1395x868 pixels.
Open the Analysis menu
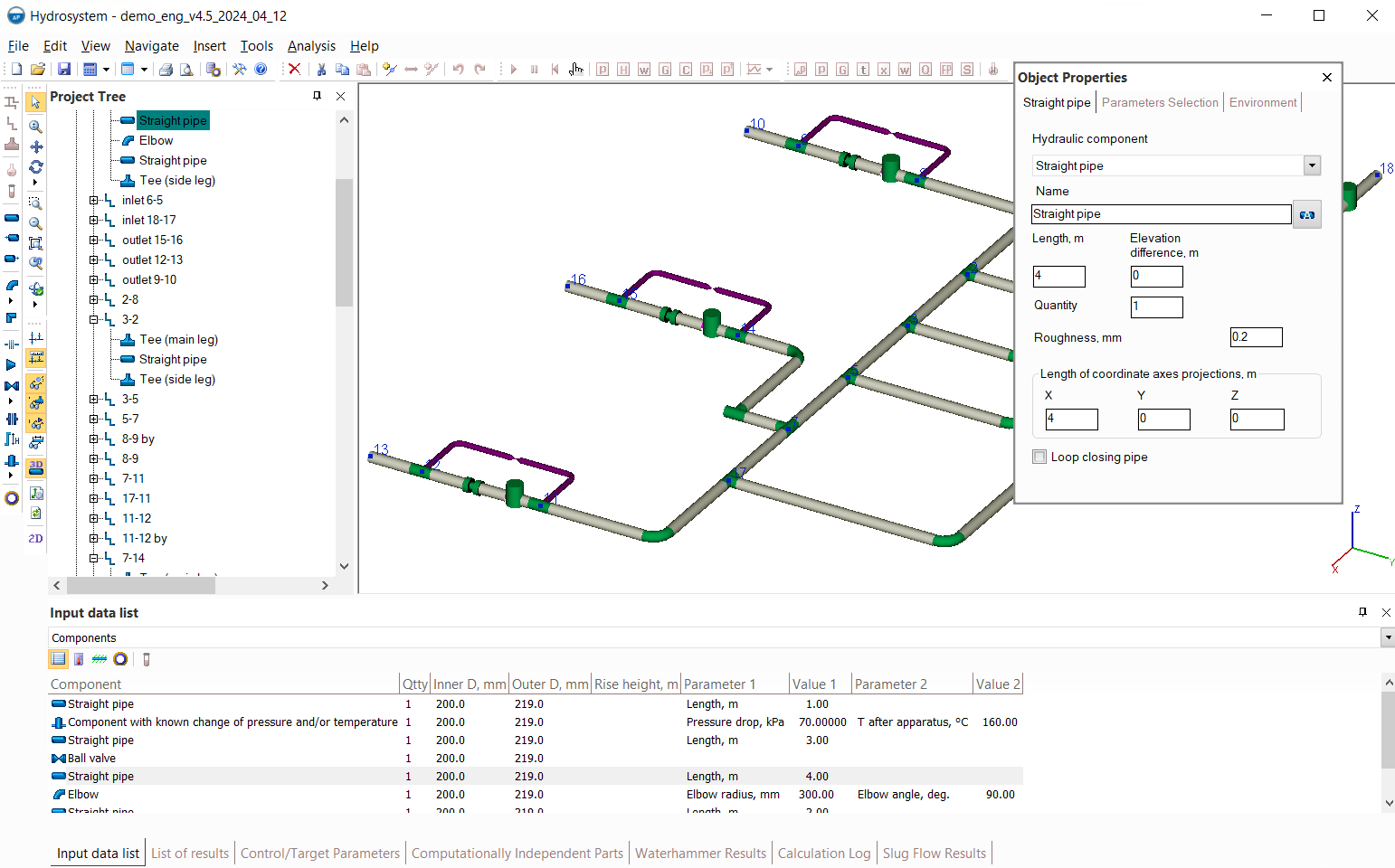click(311, 46)
